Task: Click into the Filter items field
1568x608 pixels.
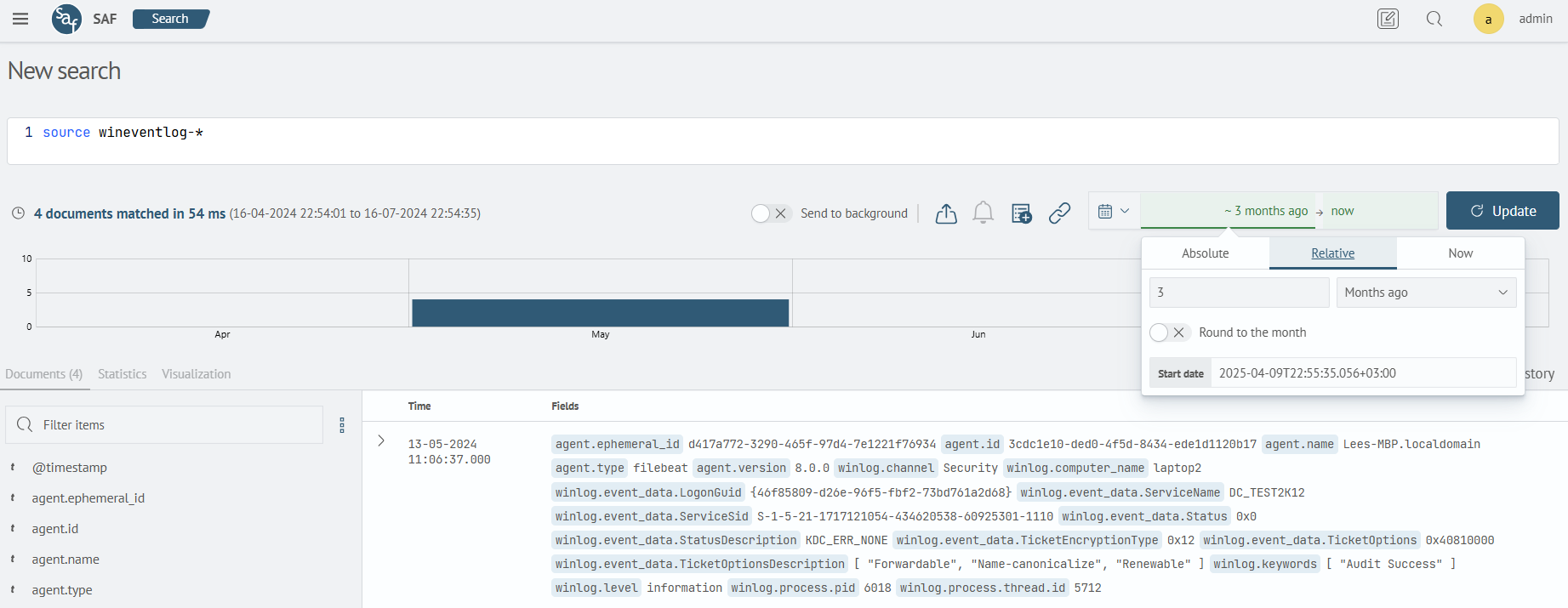Action: [164, 425]
